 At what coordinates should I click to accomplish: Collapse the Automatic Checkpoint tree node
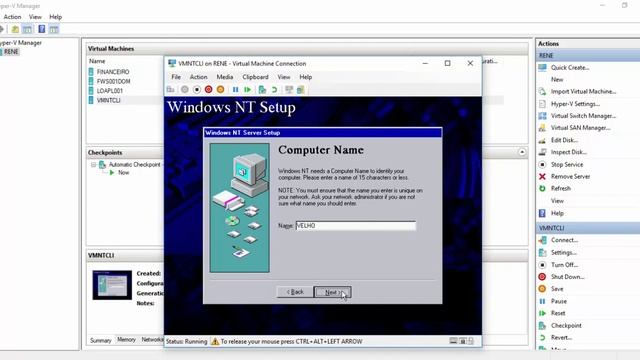point(93,164)
